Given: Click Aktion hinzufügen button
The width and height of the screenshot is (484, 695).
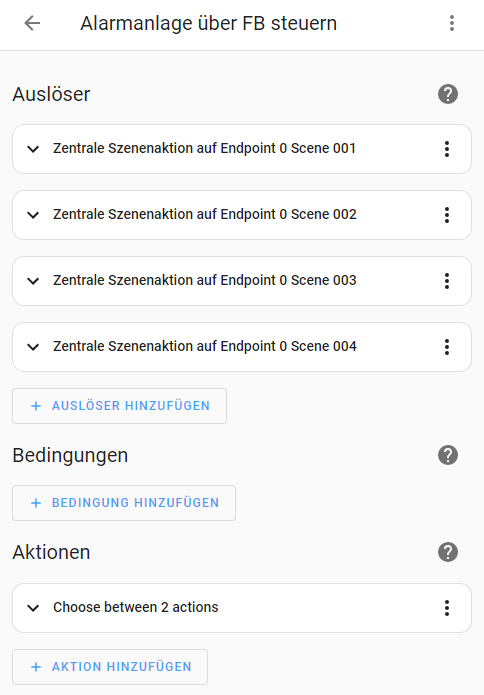Looking at the screenshot, I should click(110, 667).
